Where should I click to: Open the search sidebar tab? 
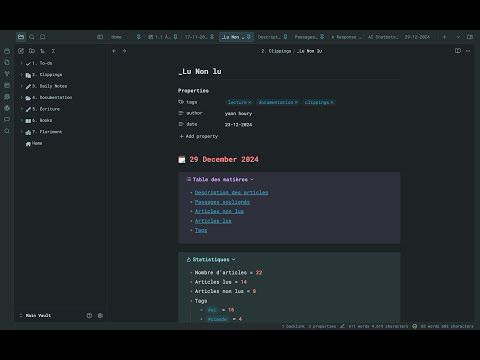pos(32,37)
